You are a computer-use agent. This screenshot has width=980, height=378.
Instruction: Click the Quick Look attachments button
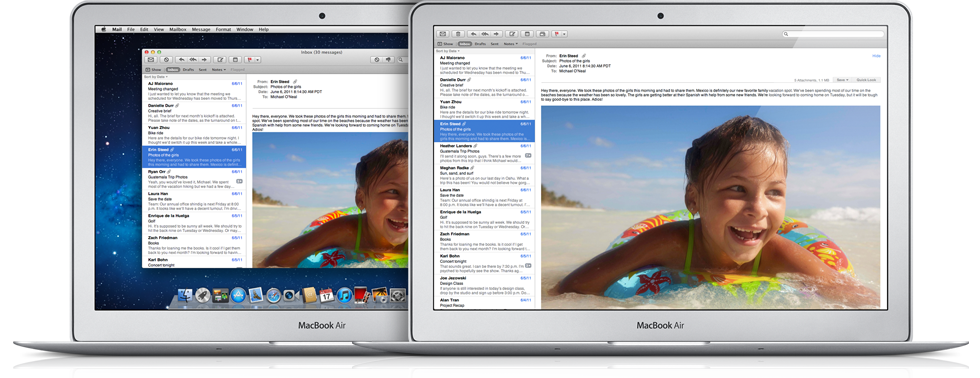[866, 80]
